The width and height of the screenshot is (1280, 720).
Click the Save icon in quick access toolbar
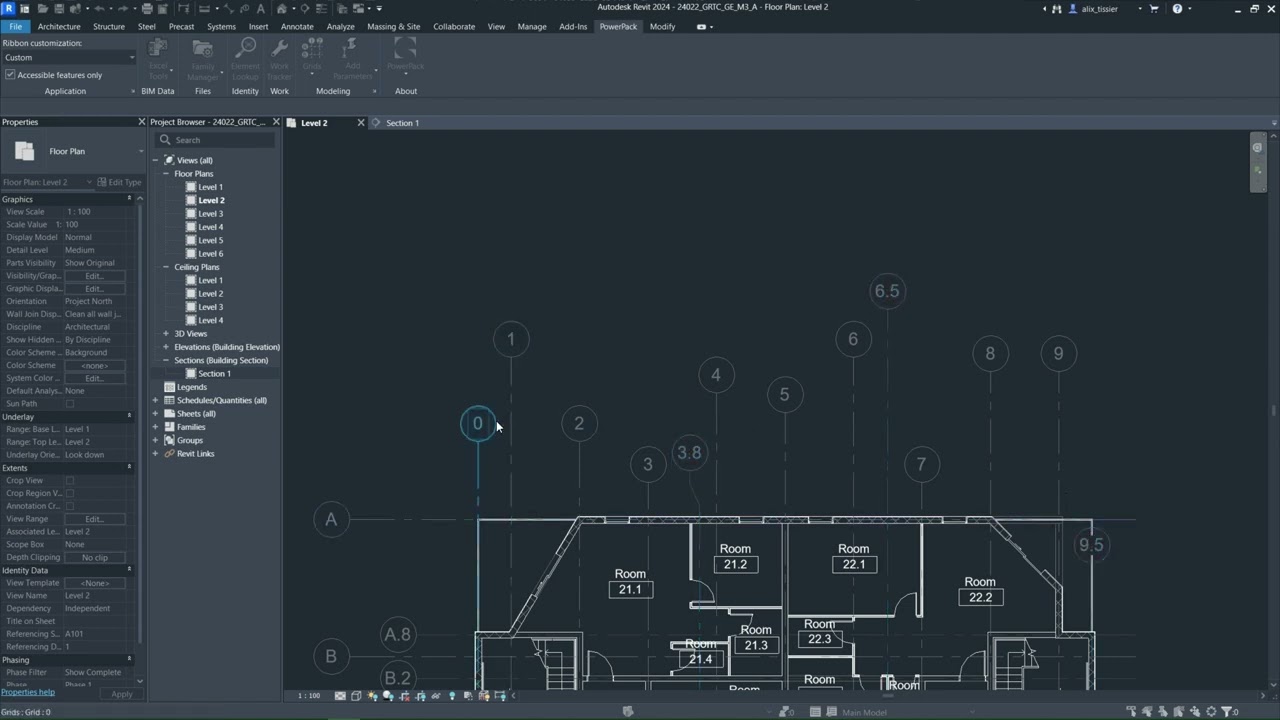(x=59, y=8)
